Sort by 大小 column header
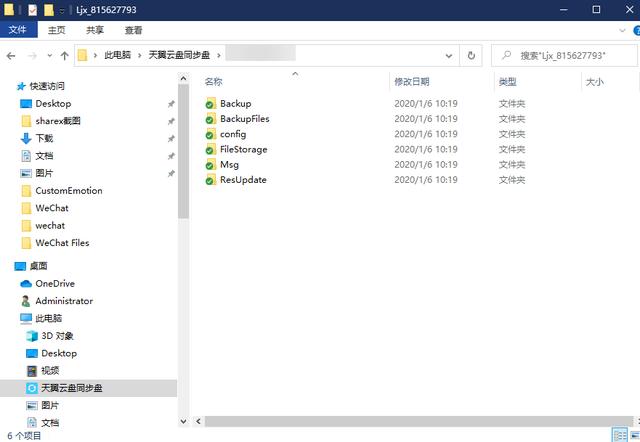The image size is (640, 442). (x=594, y=82)
